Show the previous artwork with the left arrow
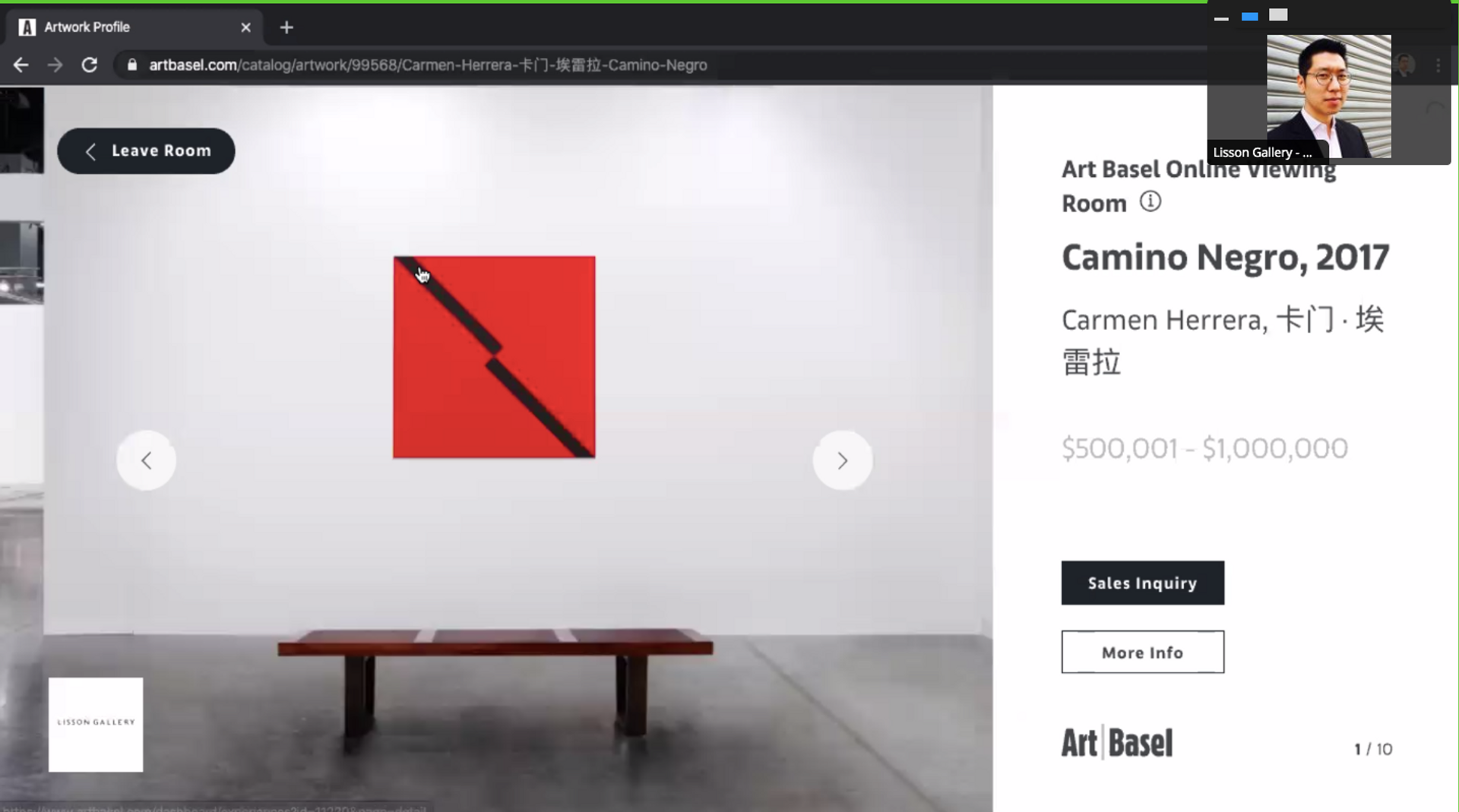 tap(146, 460)
